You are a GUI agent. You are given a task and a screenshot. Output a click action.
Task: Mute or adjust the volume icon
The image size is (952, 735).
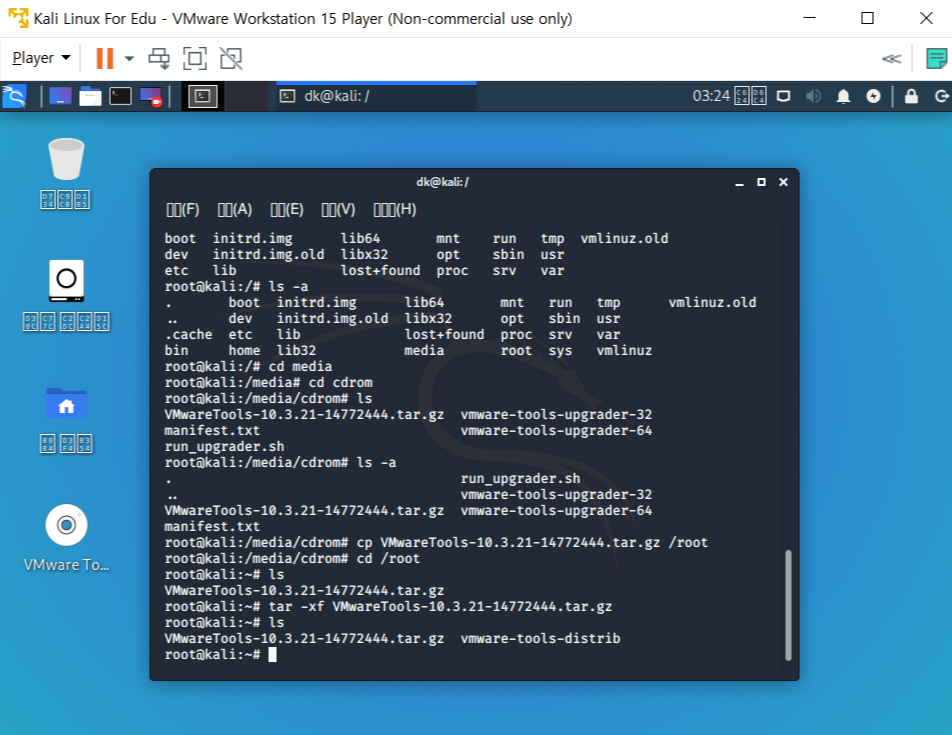click(x=814, y=96)
